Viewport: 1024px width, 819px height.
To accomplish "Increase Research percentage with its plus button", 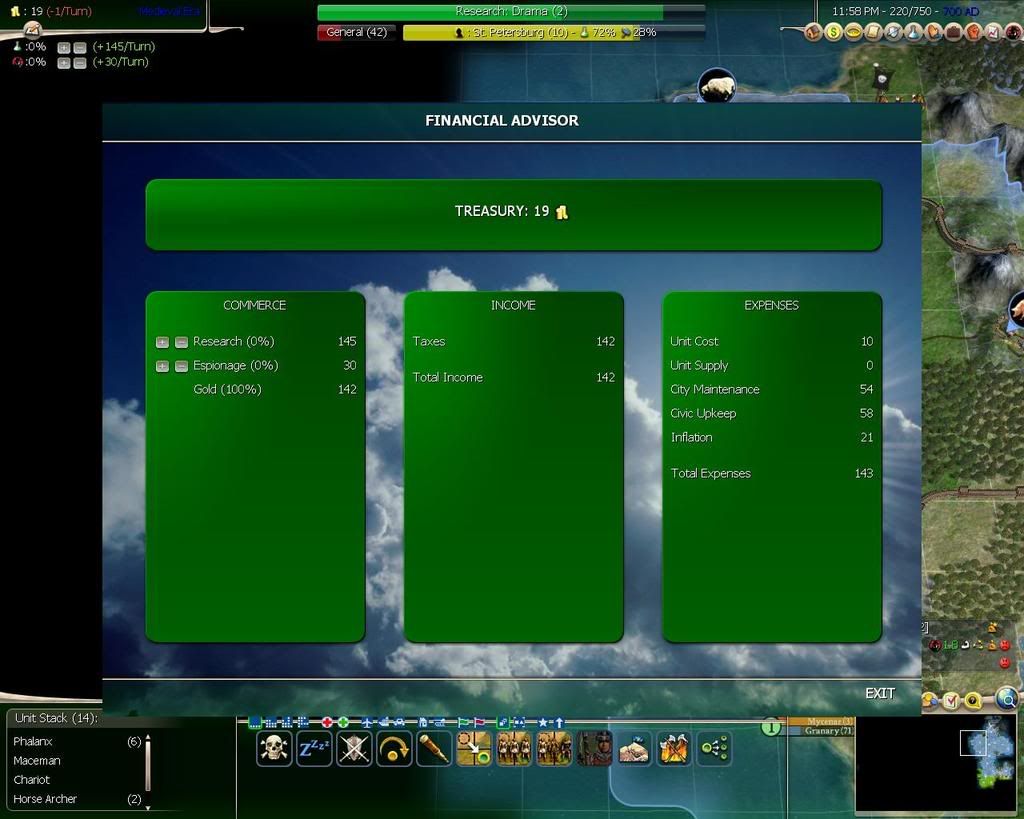I will [x=162, y=341].
